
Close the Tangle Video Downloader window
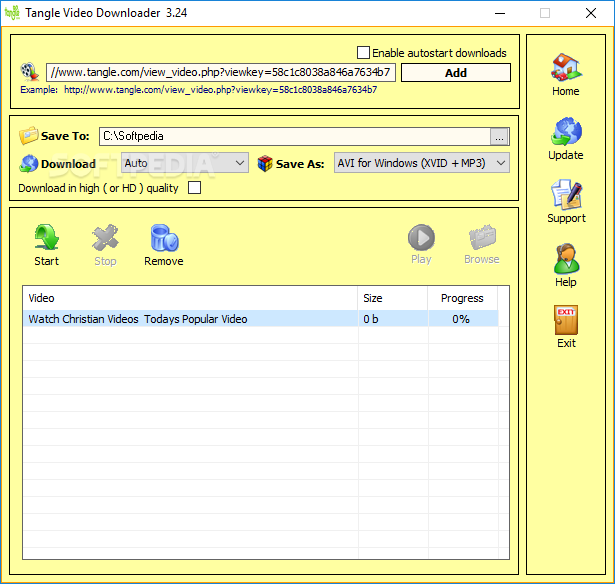pyautogui.click(x=591, y=13)
